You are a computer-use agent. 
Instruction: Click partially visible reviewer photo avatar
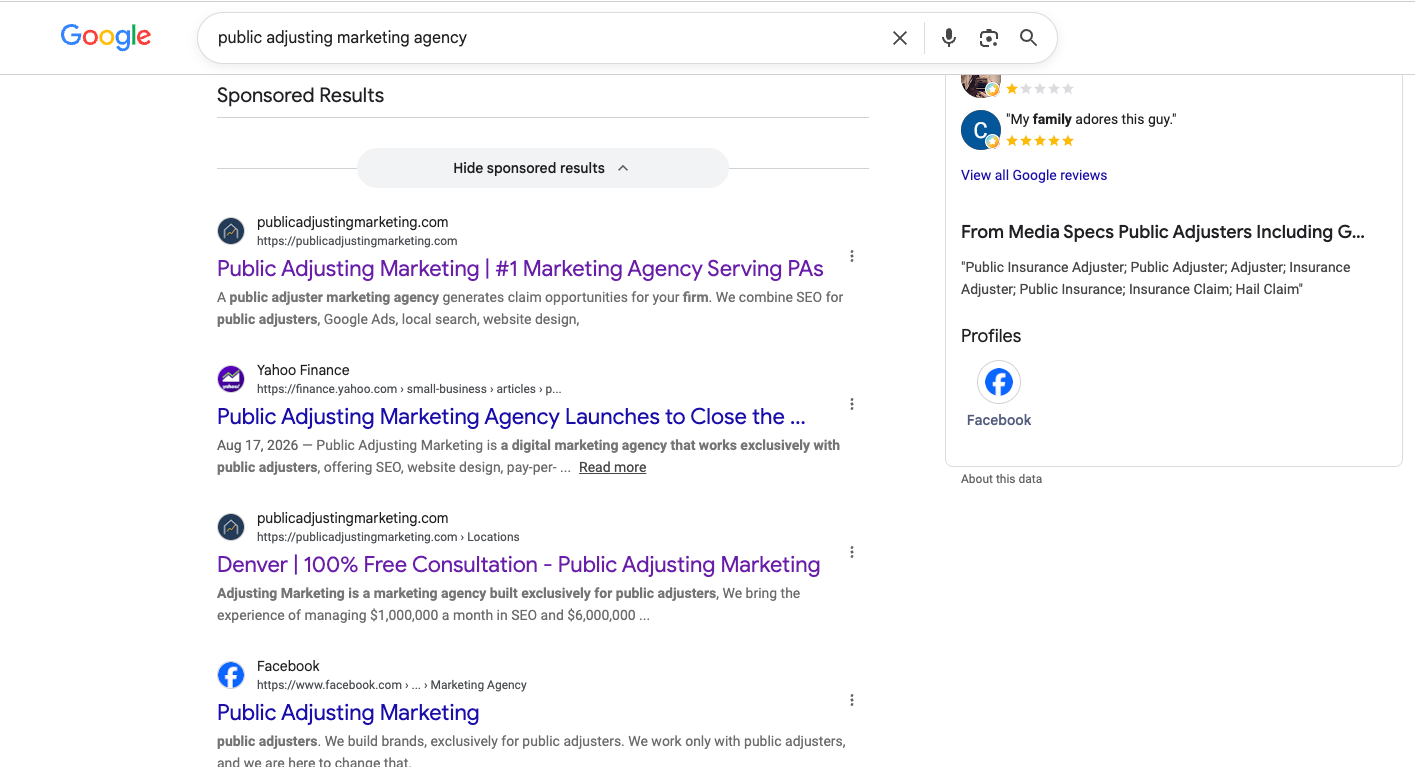[981, 85]
